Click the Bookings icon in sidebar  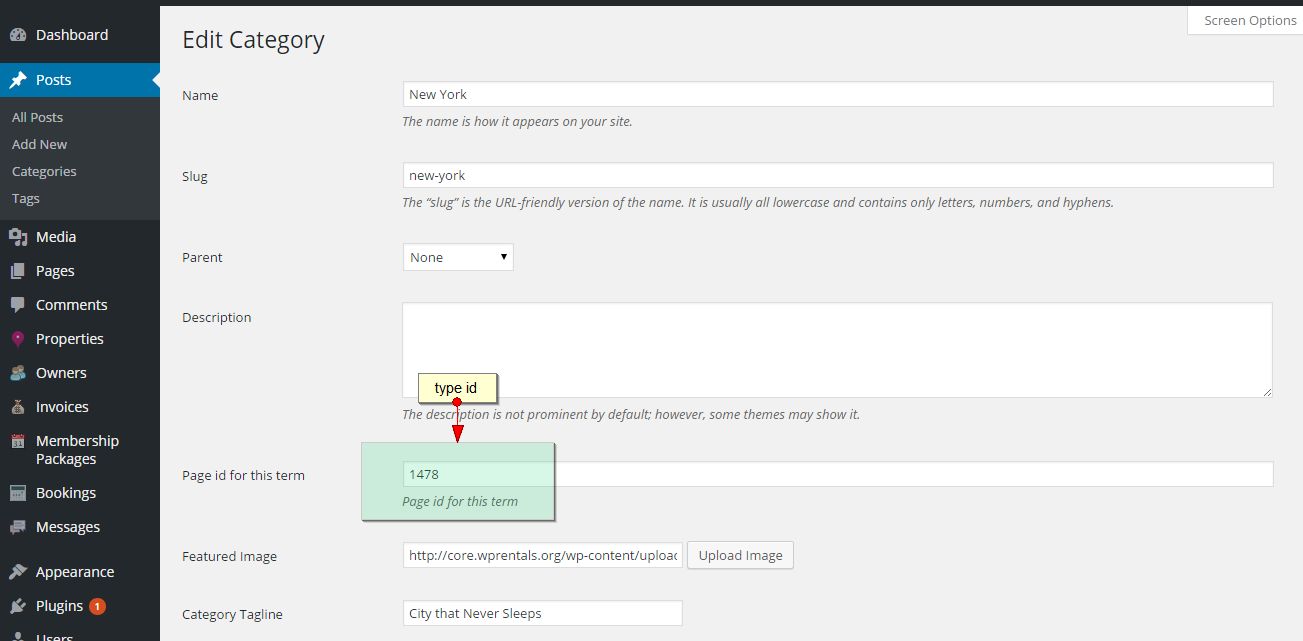point(18,493)
